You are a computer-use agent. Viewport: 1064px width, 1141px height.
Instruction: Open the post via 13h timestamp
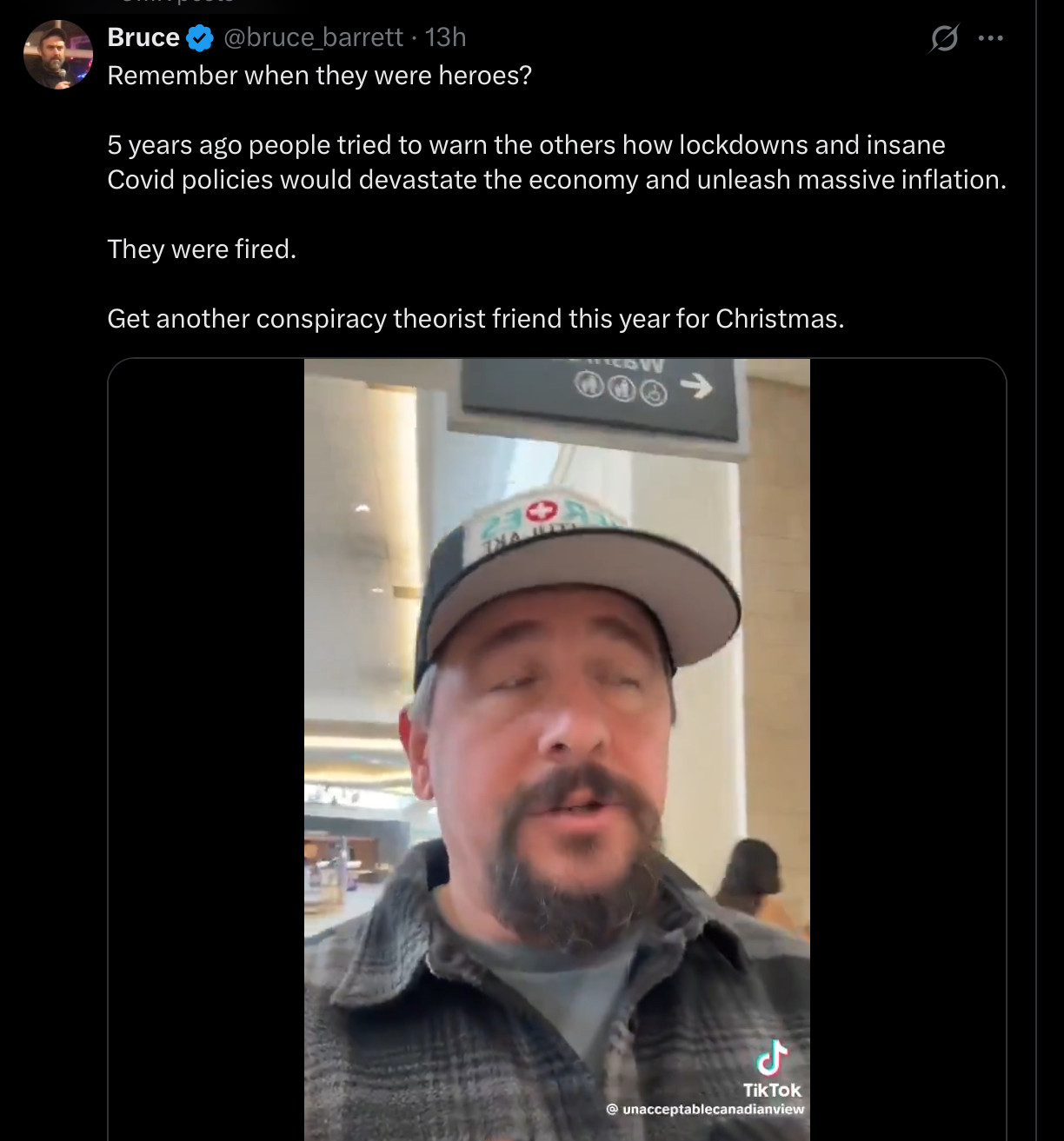pyautogui.click(x=446, y=37)
